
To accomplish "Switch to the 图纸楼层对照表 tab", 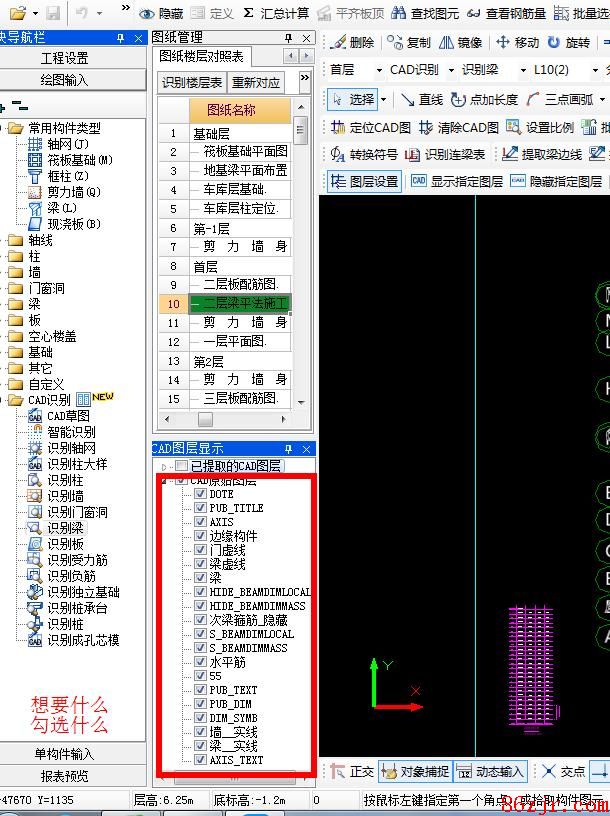I will [x=202, y=56].
